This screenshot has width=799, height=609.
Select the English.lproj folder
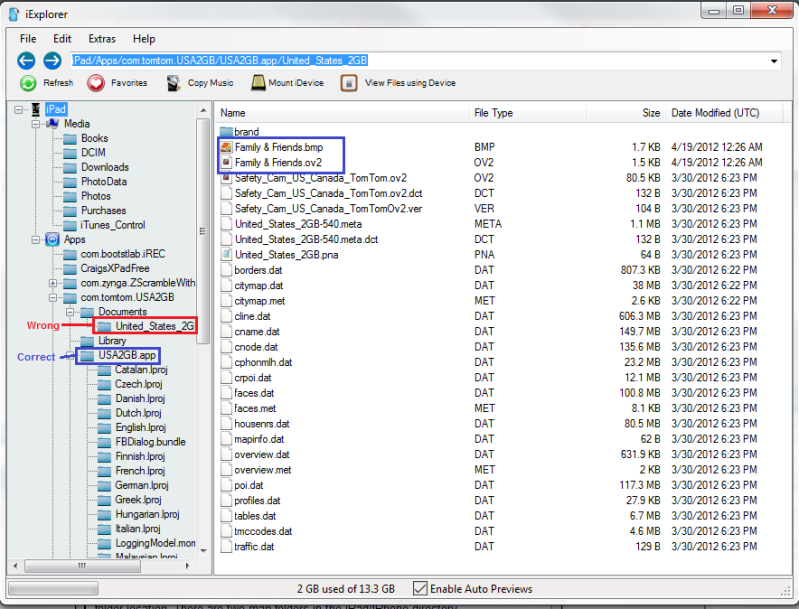(140, 428)
